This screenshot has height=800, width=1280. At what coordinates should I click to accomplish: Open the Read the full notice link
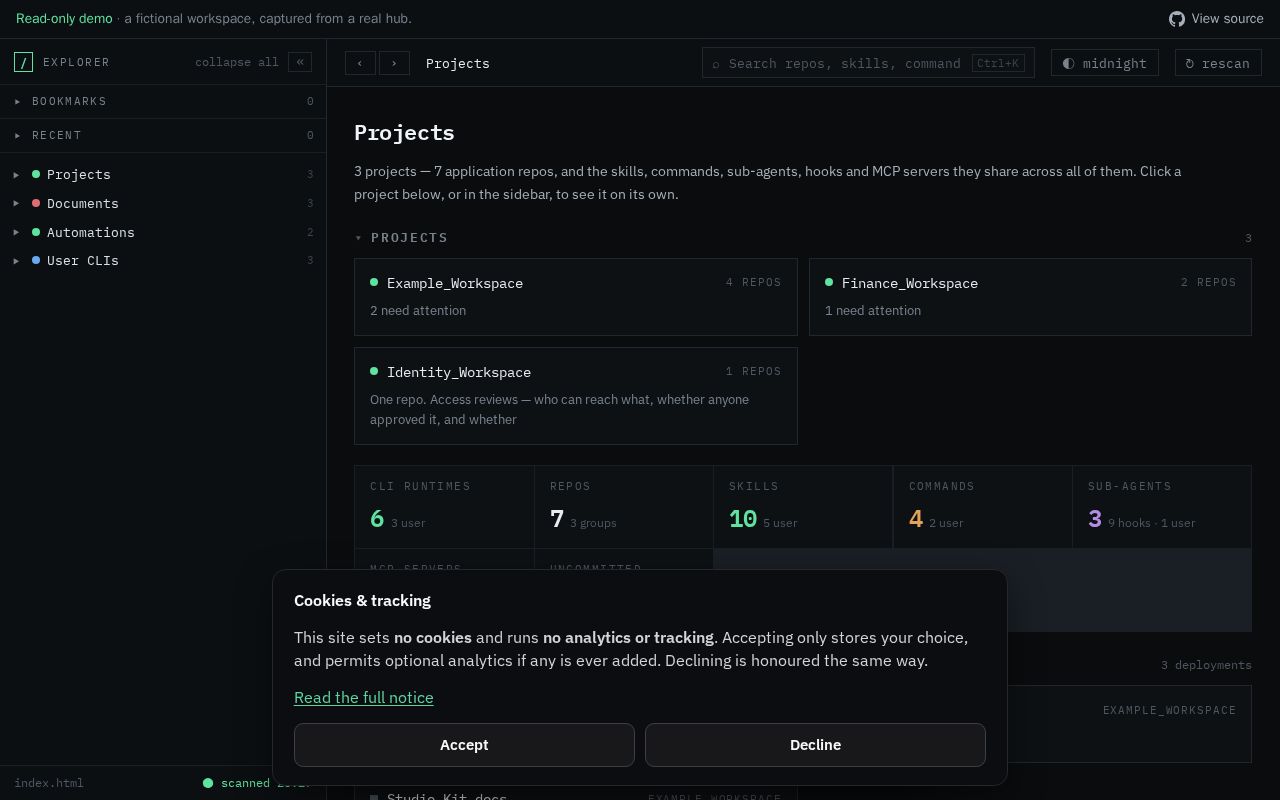pos(364,698)
